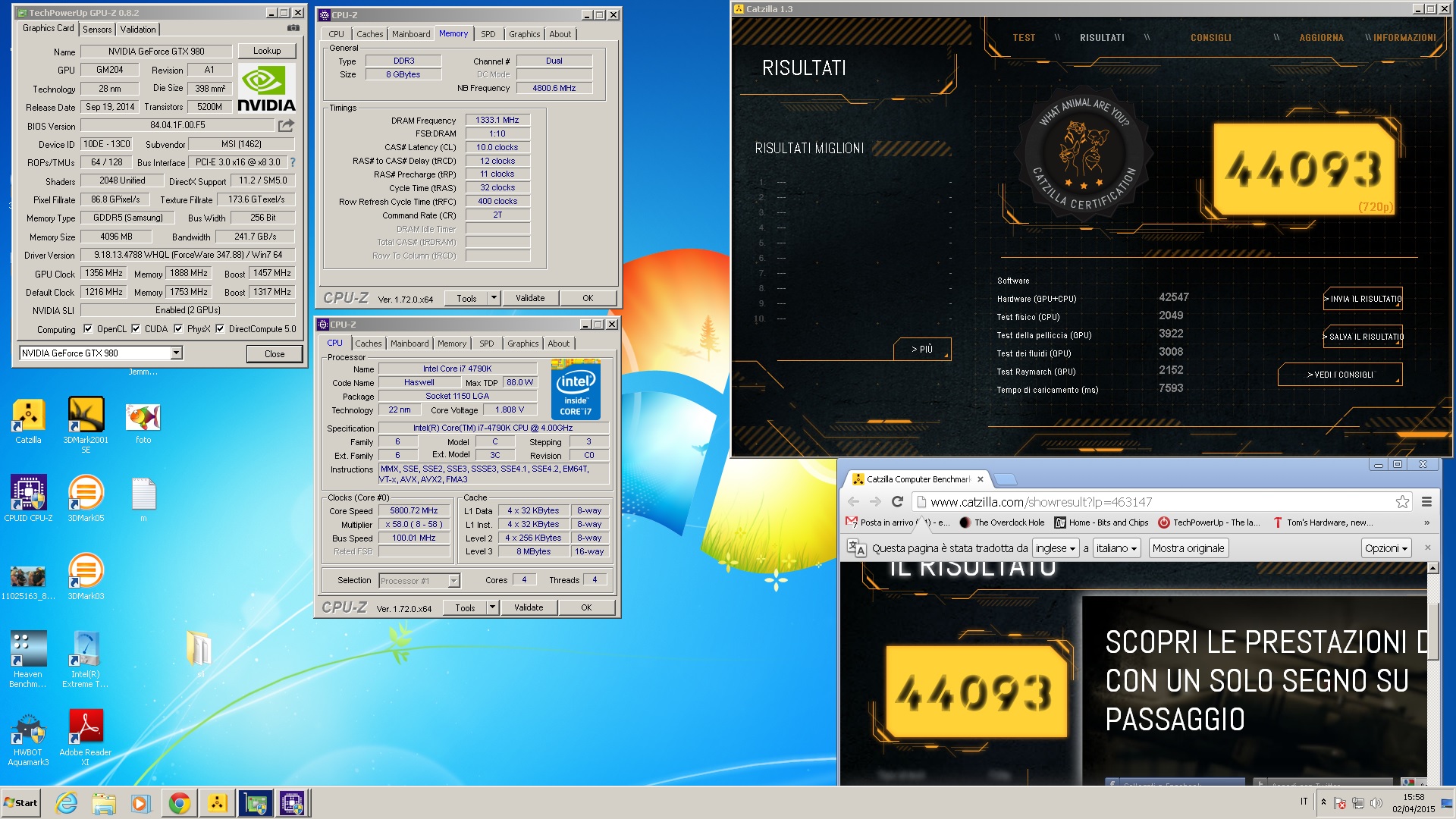Image resolution: width=1456 pixels, height=819 pixels.
Task: Toggle the CUDA checkbox in GPU-Z
Action: tap(136, 328)
